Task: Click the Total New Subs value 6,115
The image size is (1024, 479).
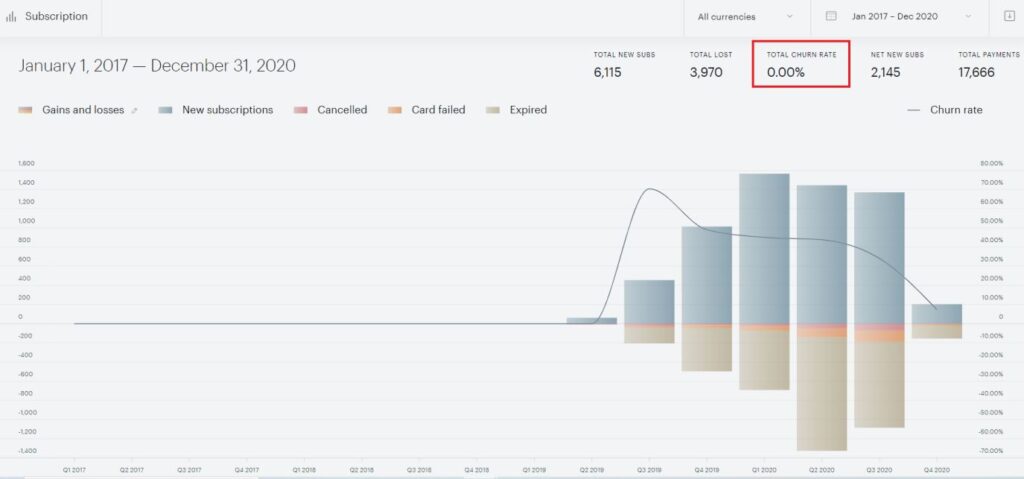Action: pyautogui.click(x=607, y=73)
